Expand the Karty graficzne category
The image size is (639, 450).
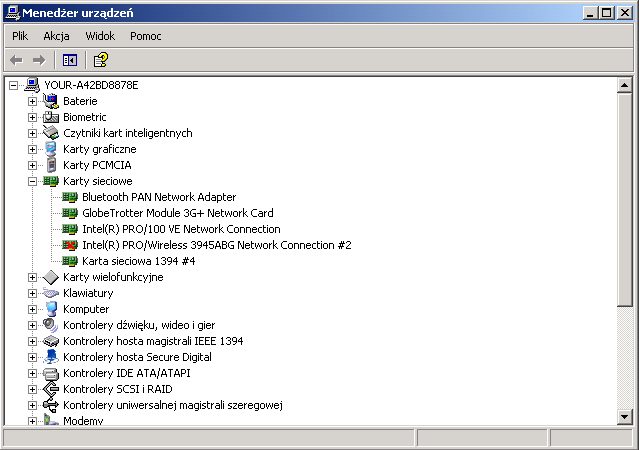(x=32, y=149)
